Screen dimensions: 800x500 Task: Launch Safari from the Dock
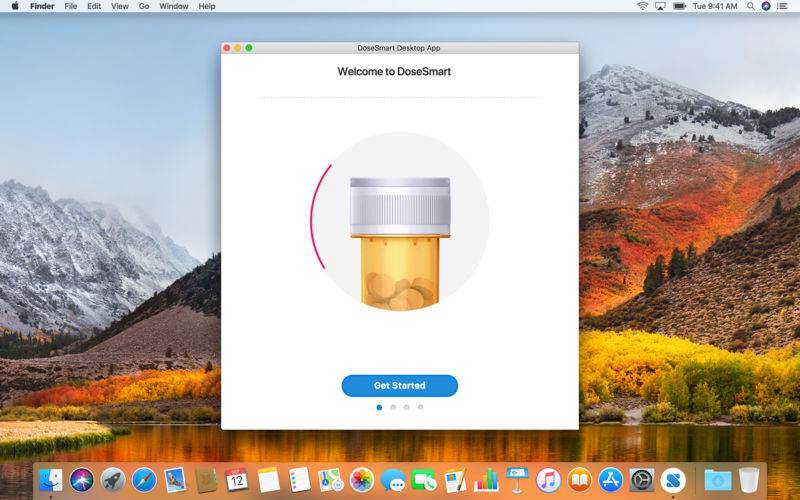(x=144, y=480)
